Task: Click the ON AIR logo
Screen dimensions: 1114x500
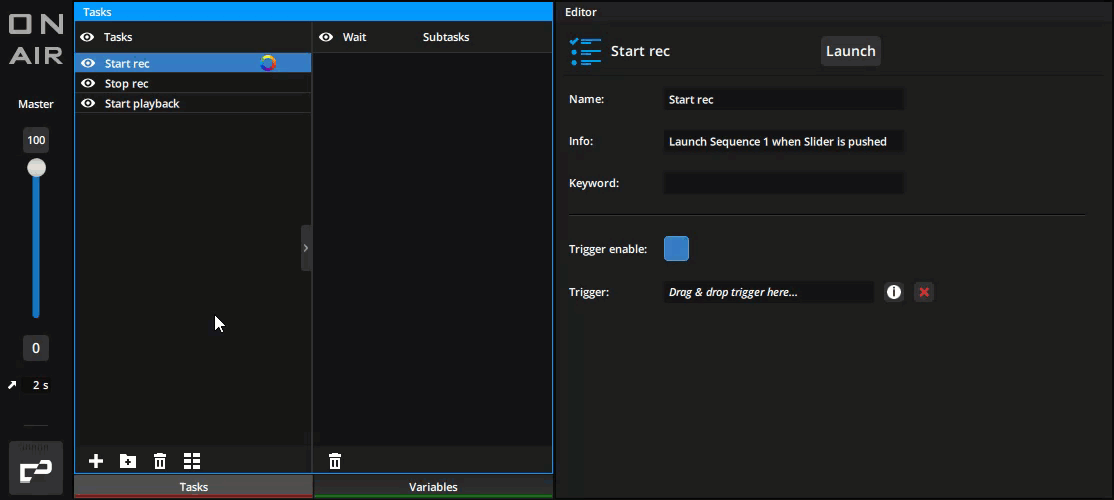Action: point(36,40)
